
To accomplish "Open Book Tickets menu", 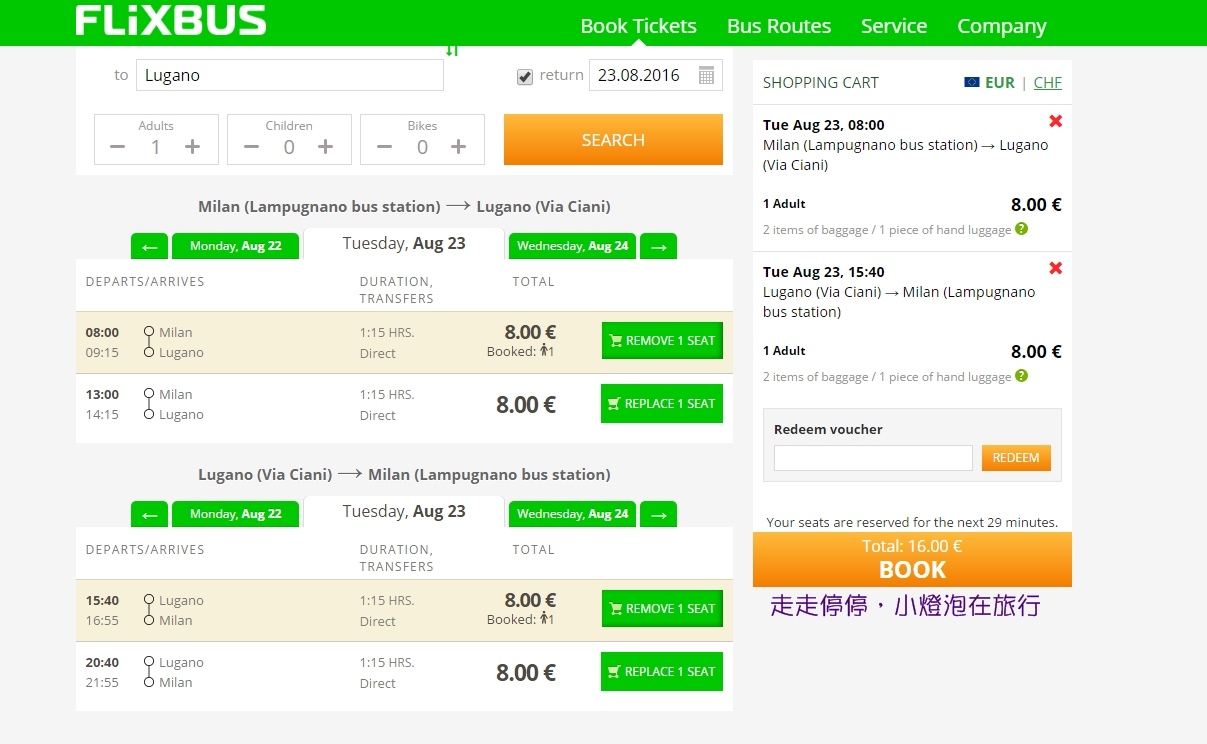I will [639, 26].
